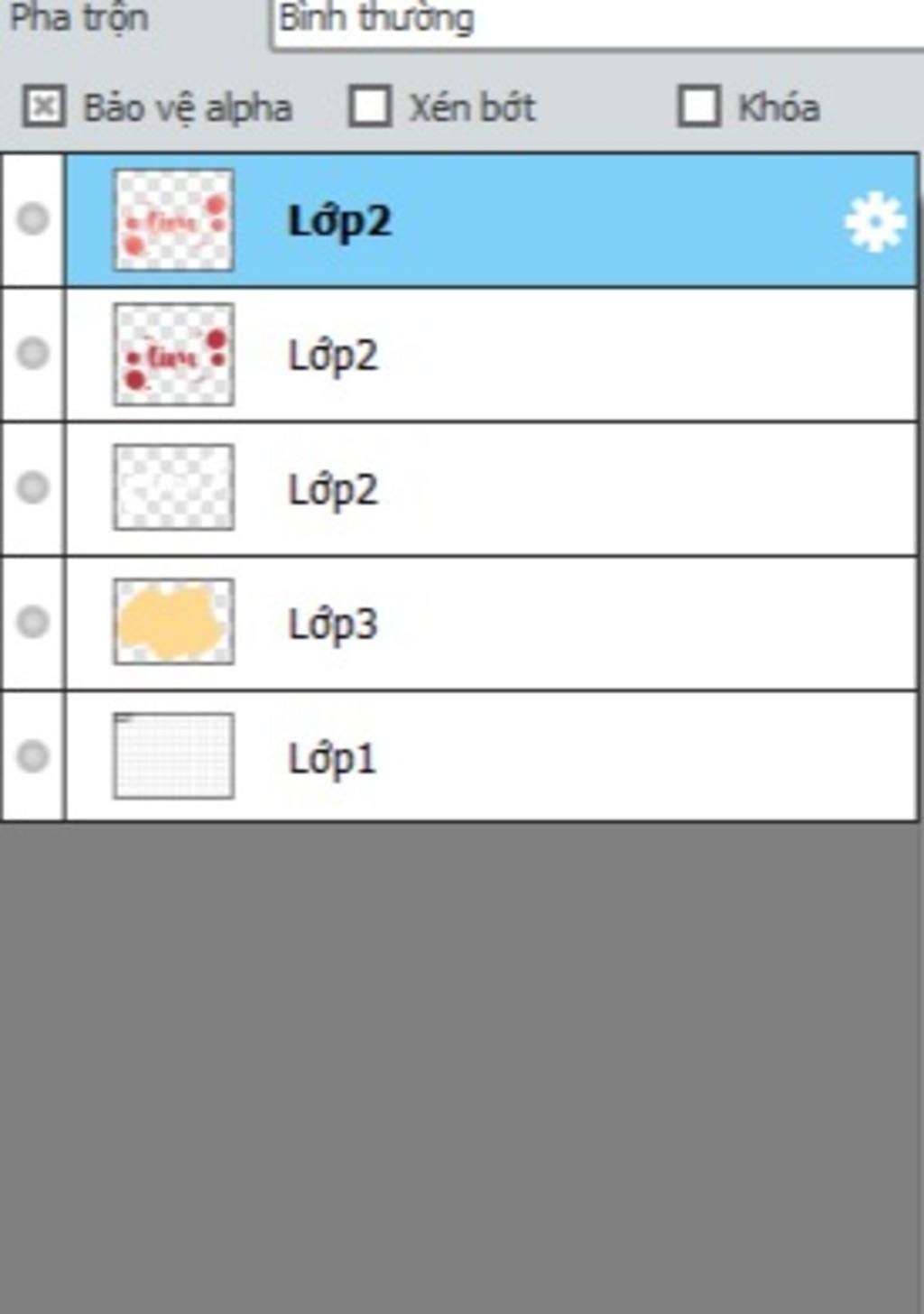Click the light red thumbnail of the highlighted layer
This screenshot has height=1314, width=924.
[173, 220]
